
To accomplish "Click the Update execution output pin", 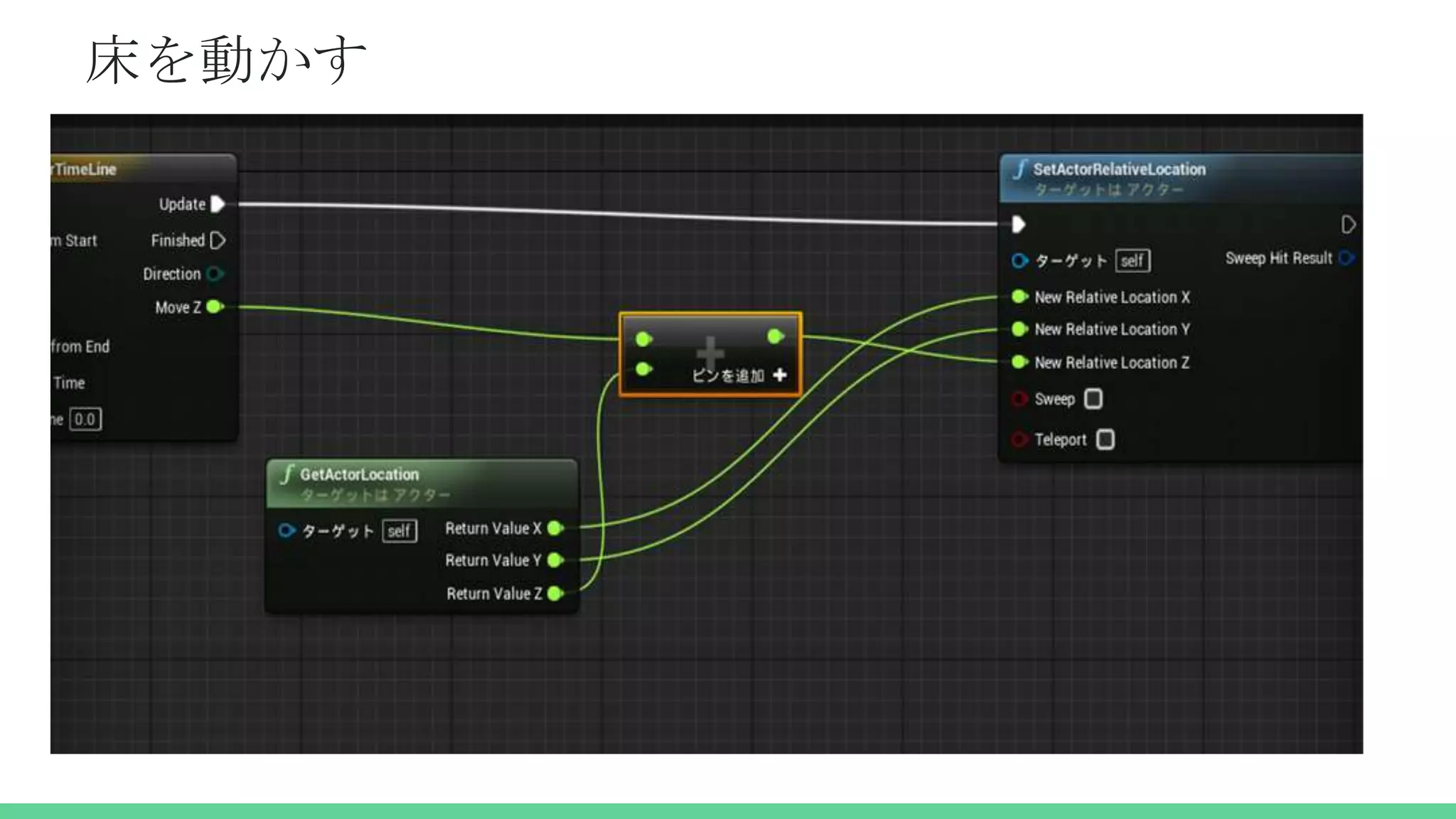I will [x=218, y=205].
